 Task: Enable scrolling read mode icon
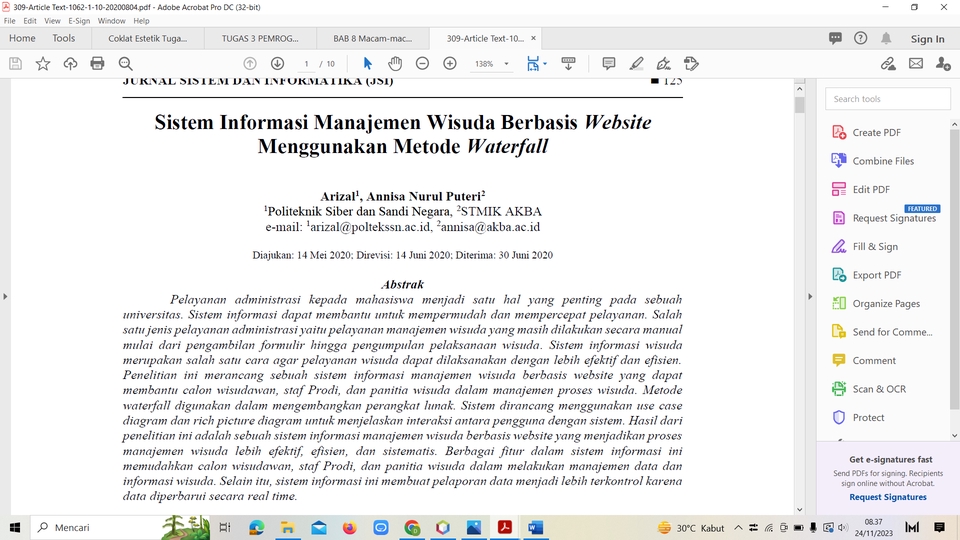(569, 64)
